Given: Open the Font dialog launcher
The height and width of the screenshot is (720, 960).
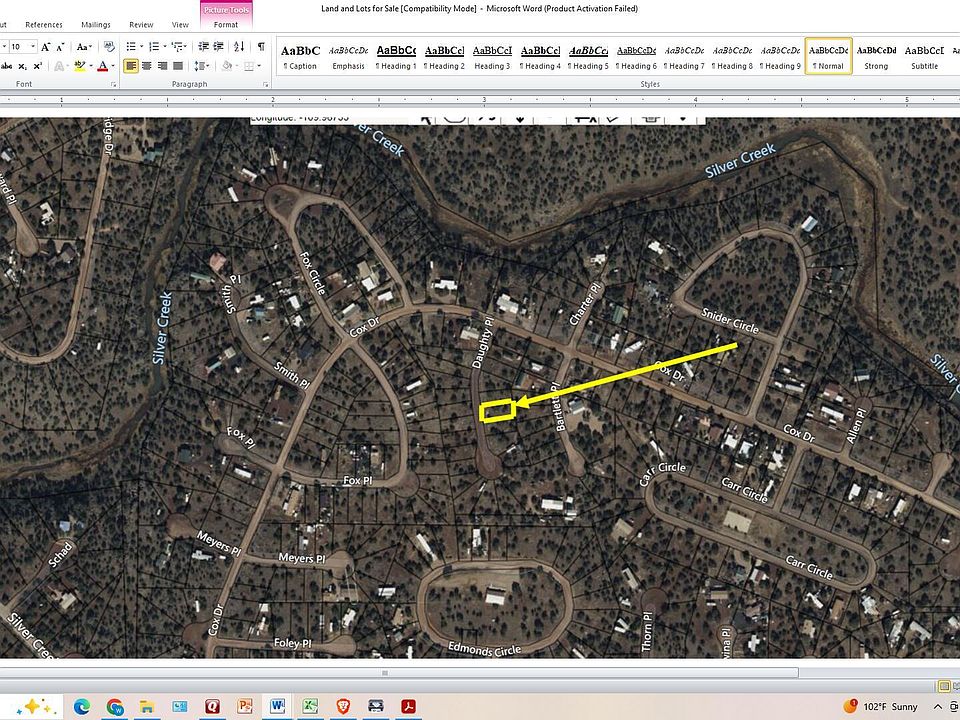Looking at the screenshot, I should coord(114,84).
